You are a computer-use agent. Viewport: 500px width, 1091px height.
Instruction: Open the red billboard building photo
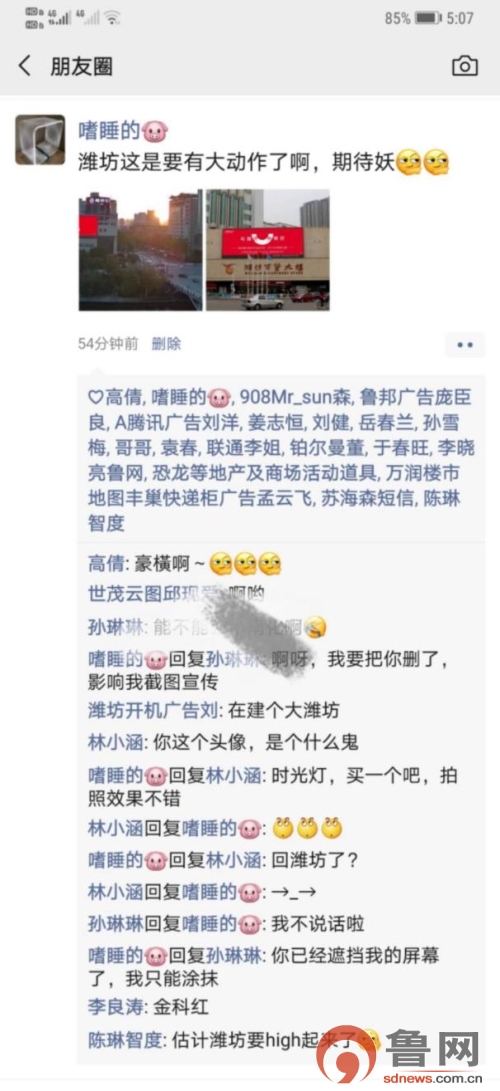(x=268, y=250)
